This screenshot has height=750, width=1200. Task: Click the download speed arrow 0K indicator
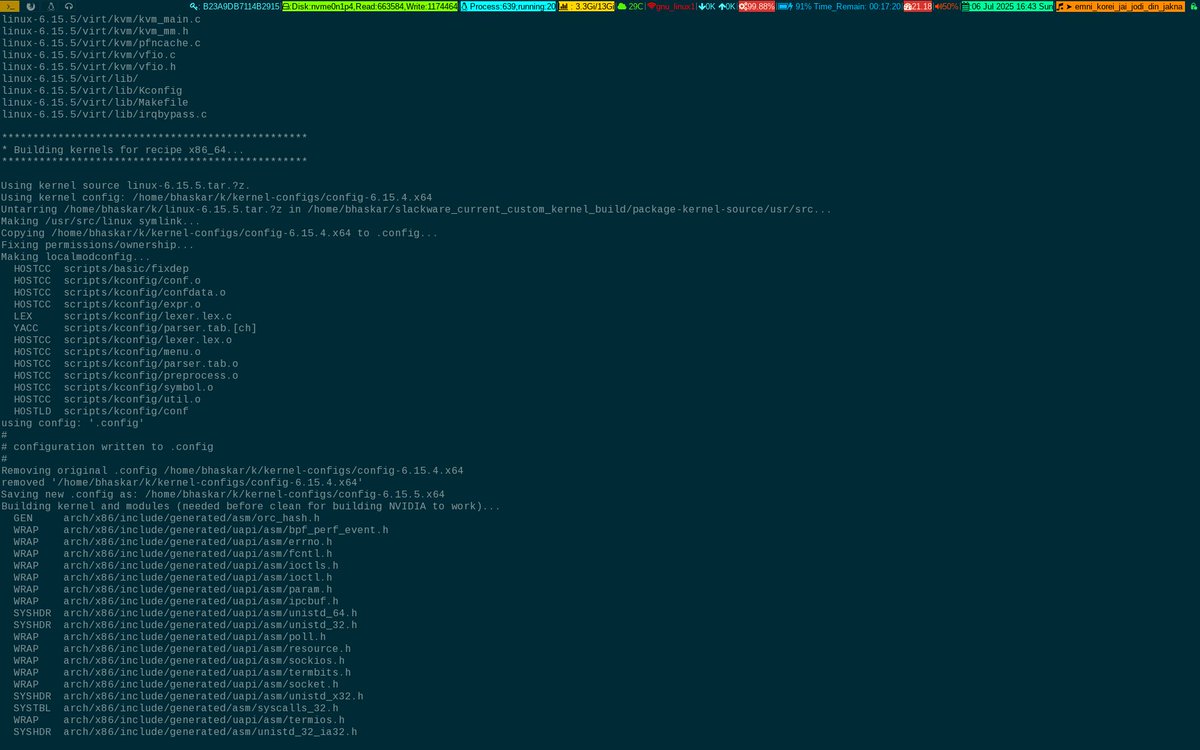[707, 6]
